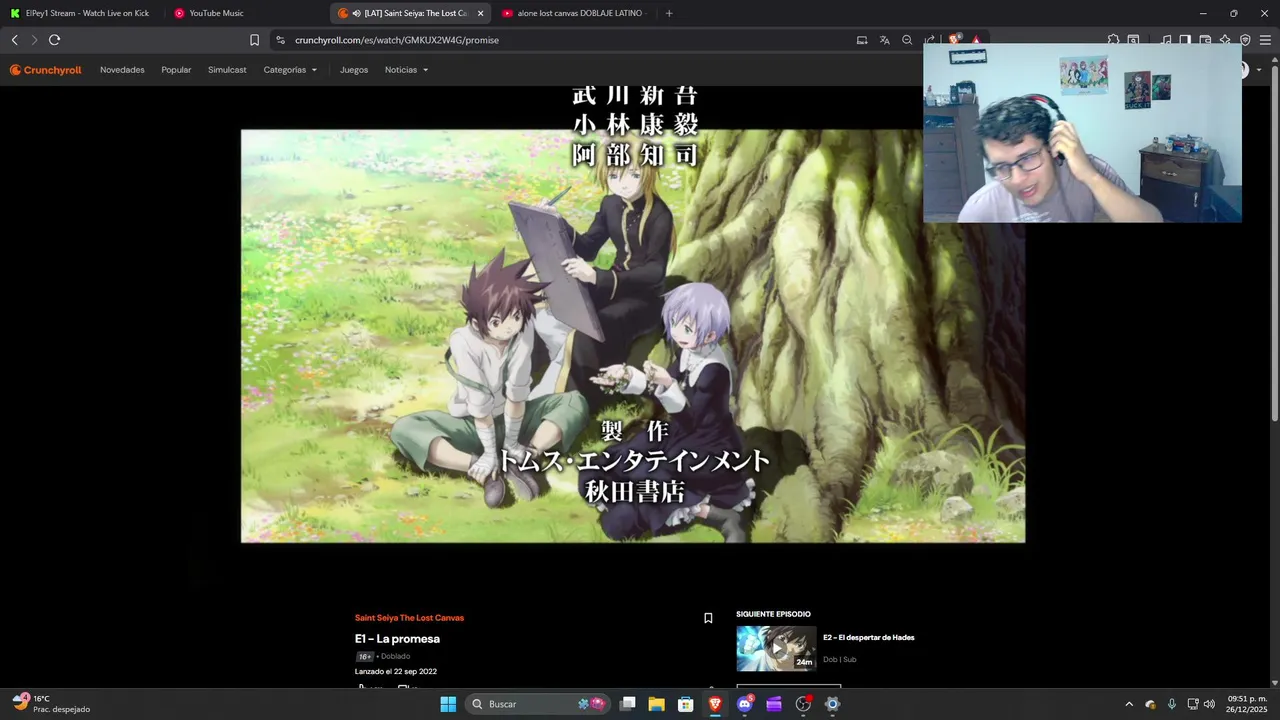Switch to the alone lost canvas DOBLAJE LATINO tab
1280x720 pixels.
[575, 13]
